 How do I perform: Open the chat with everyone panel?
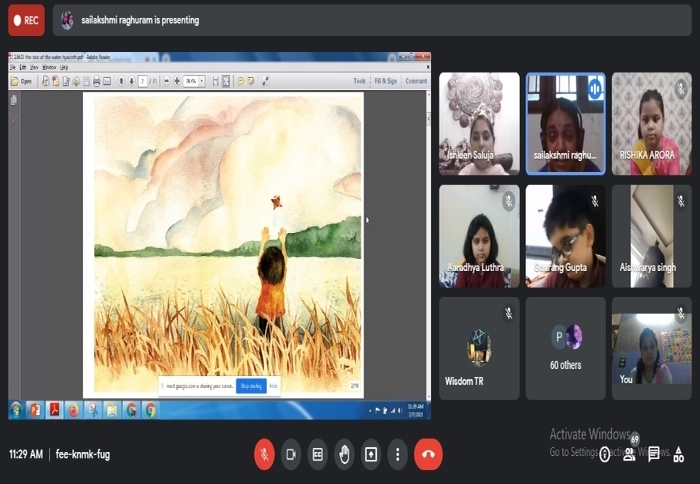(654, 455)
